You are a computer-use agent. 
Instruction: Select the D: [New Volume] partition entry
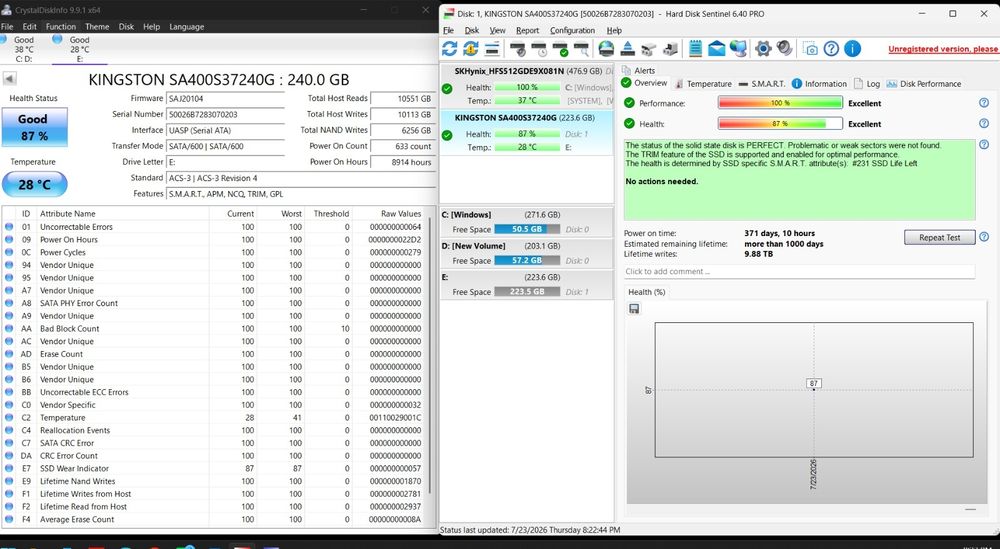527,253
